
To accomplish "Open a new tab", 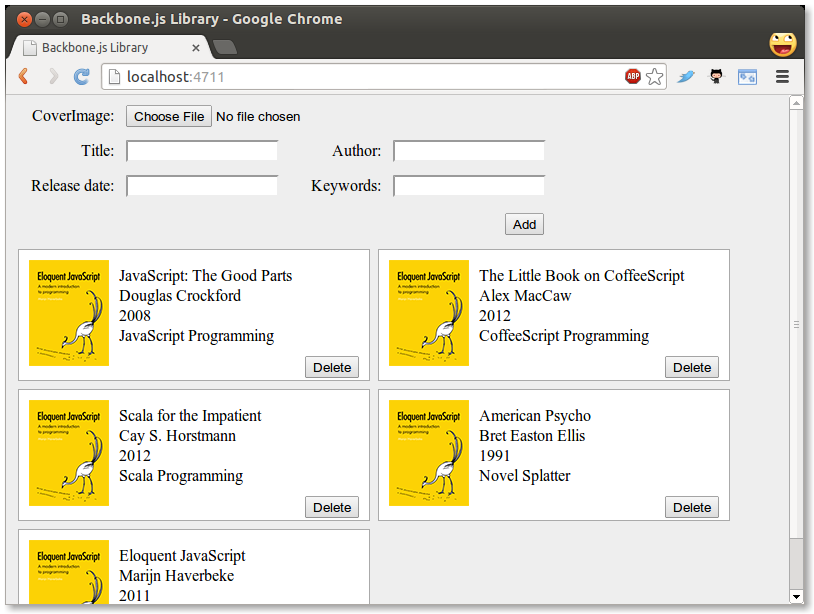I will point(225,48).
